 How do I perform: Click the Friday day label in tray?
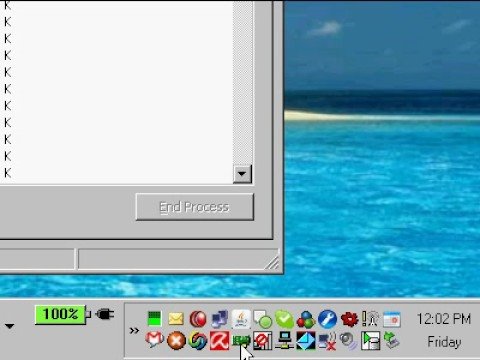point(444,342)
